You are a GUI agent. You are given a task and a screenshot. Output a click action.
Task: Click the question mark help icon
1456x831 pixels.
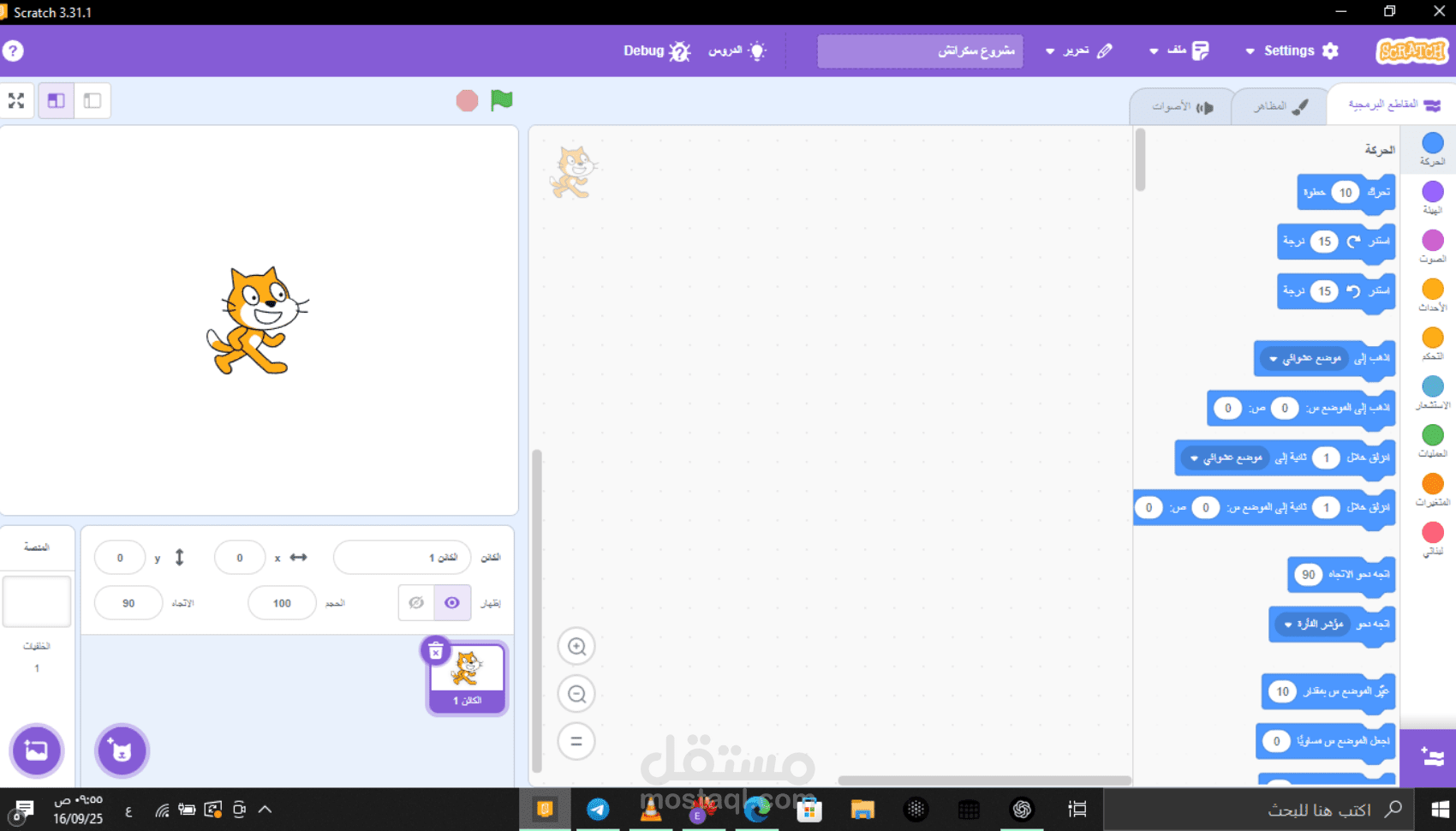(13, 51)
